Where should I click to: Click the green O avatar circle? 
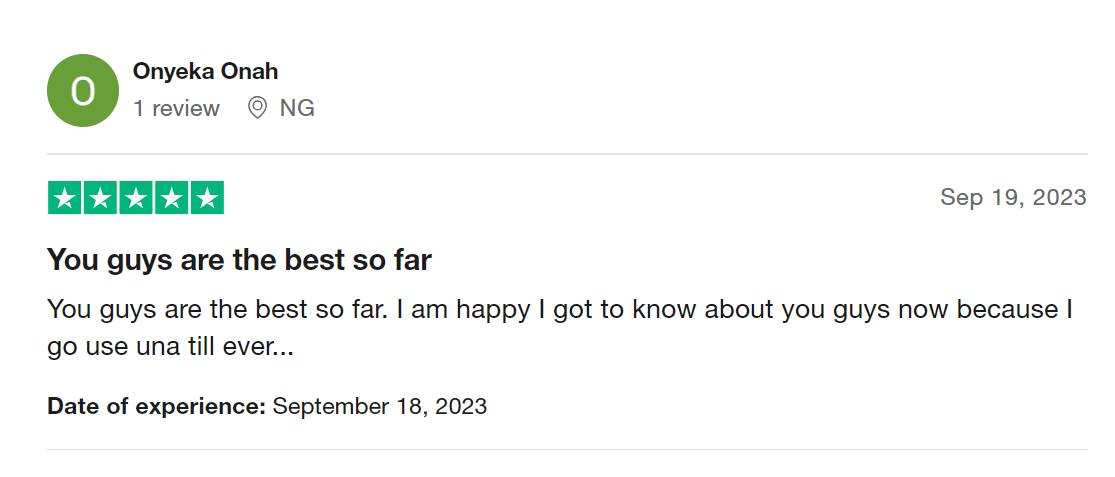click(83, 91)
